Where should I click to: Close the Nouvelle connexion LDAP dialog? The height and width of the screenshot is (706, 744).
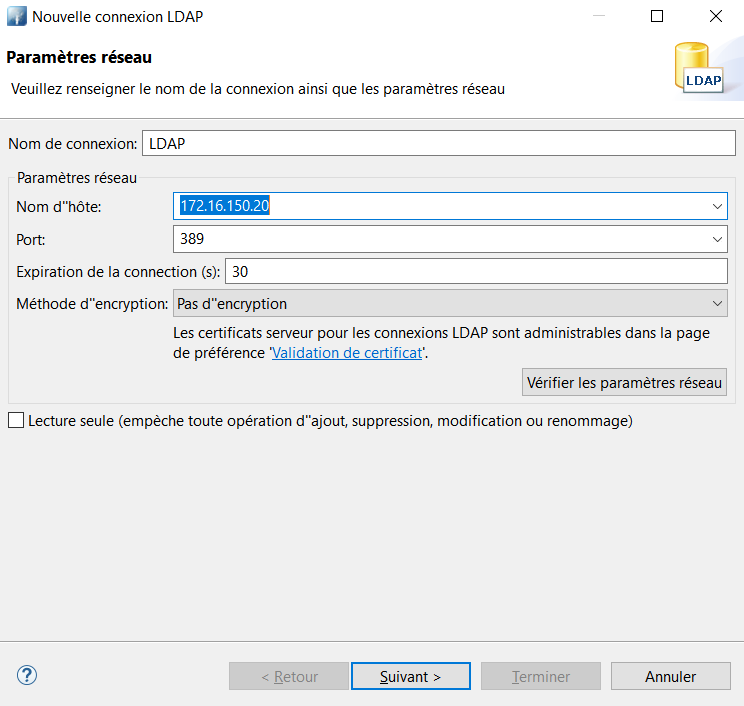716,16
